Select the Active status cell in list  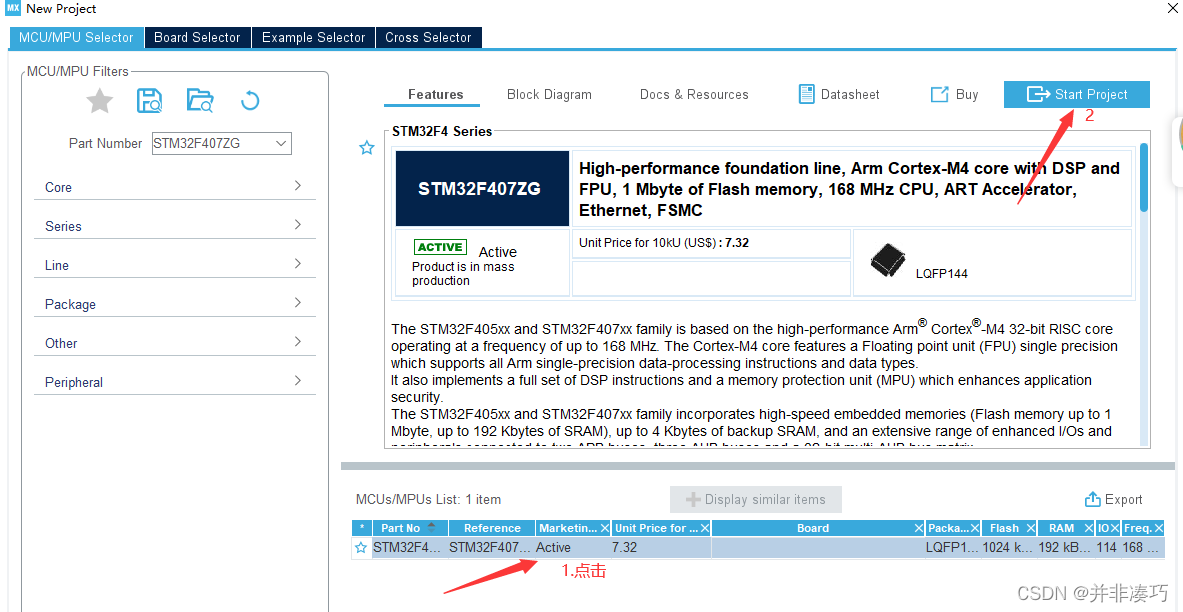pos(573,548)
